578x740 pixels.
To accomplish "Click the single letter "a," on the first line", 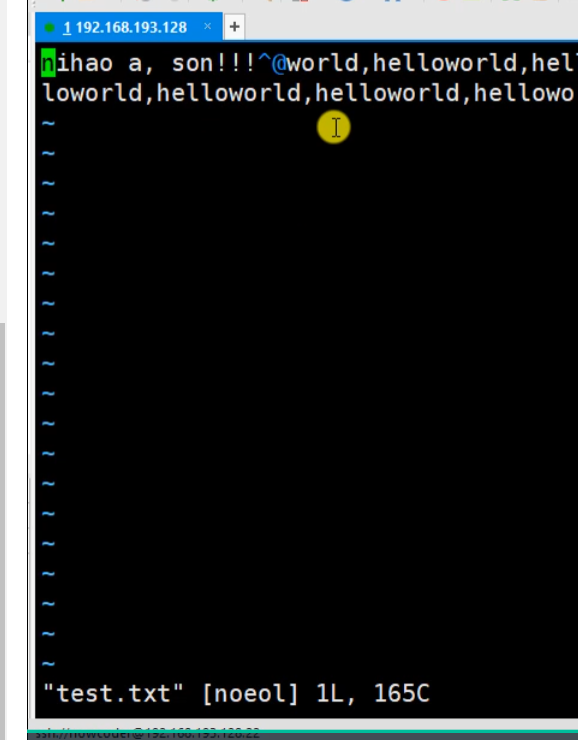I will (142, 64).
